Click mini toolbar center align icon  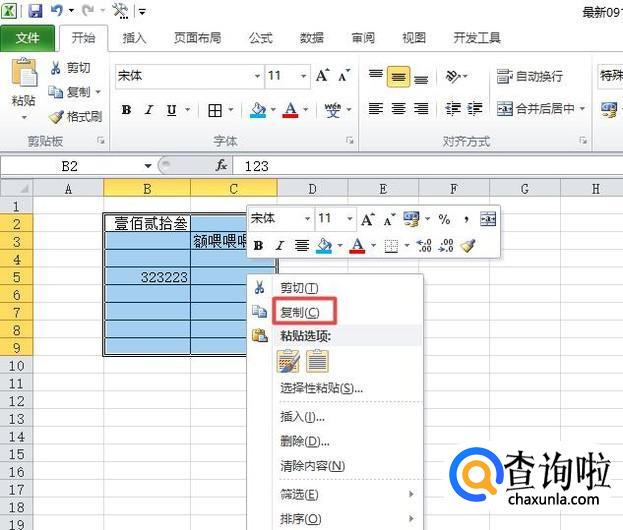(302, 246)
